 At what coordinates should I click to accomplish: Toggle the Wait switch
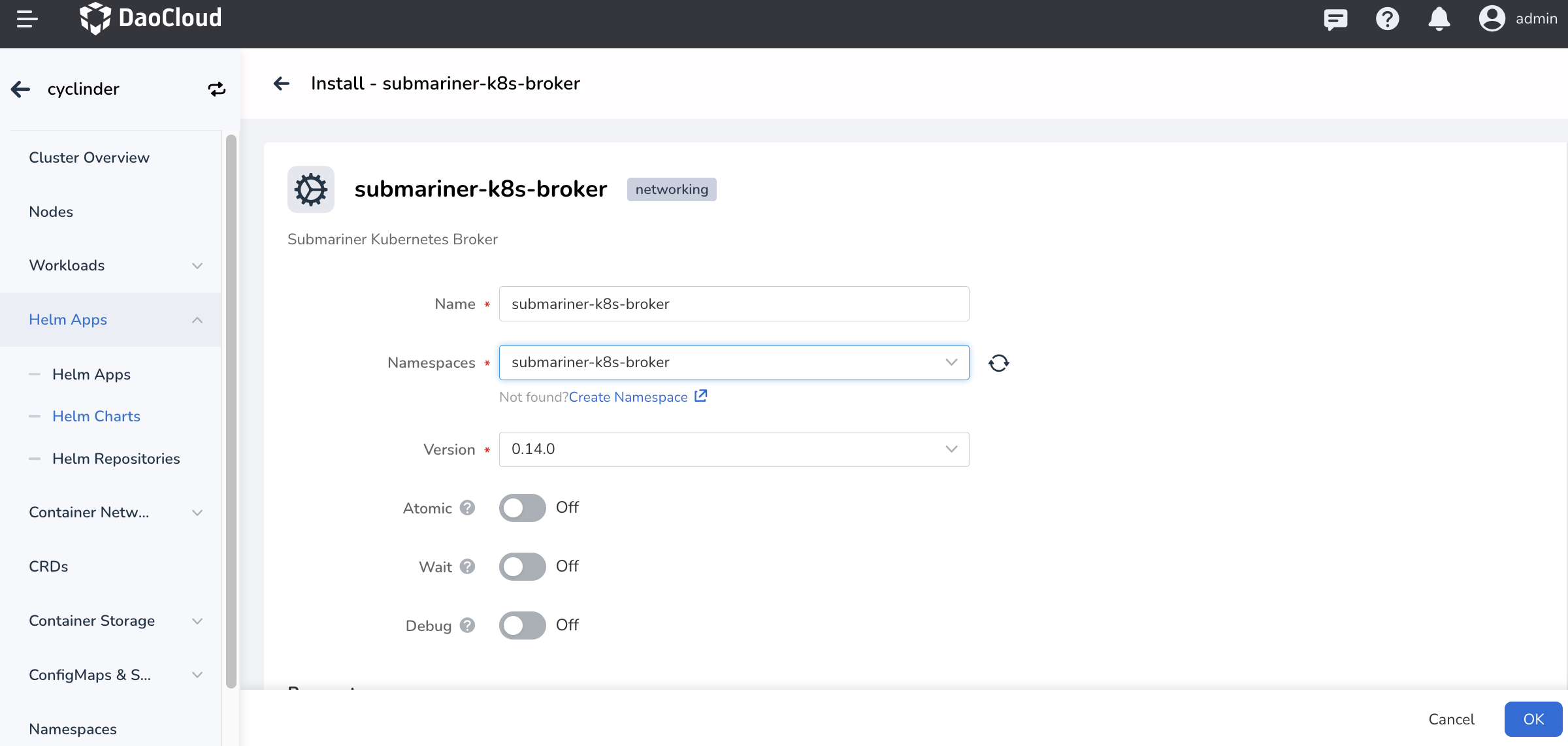point(522,566)
